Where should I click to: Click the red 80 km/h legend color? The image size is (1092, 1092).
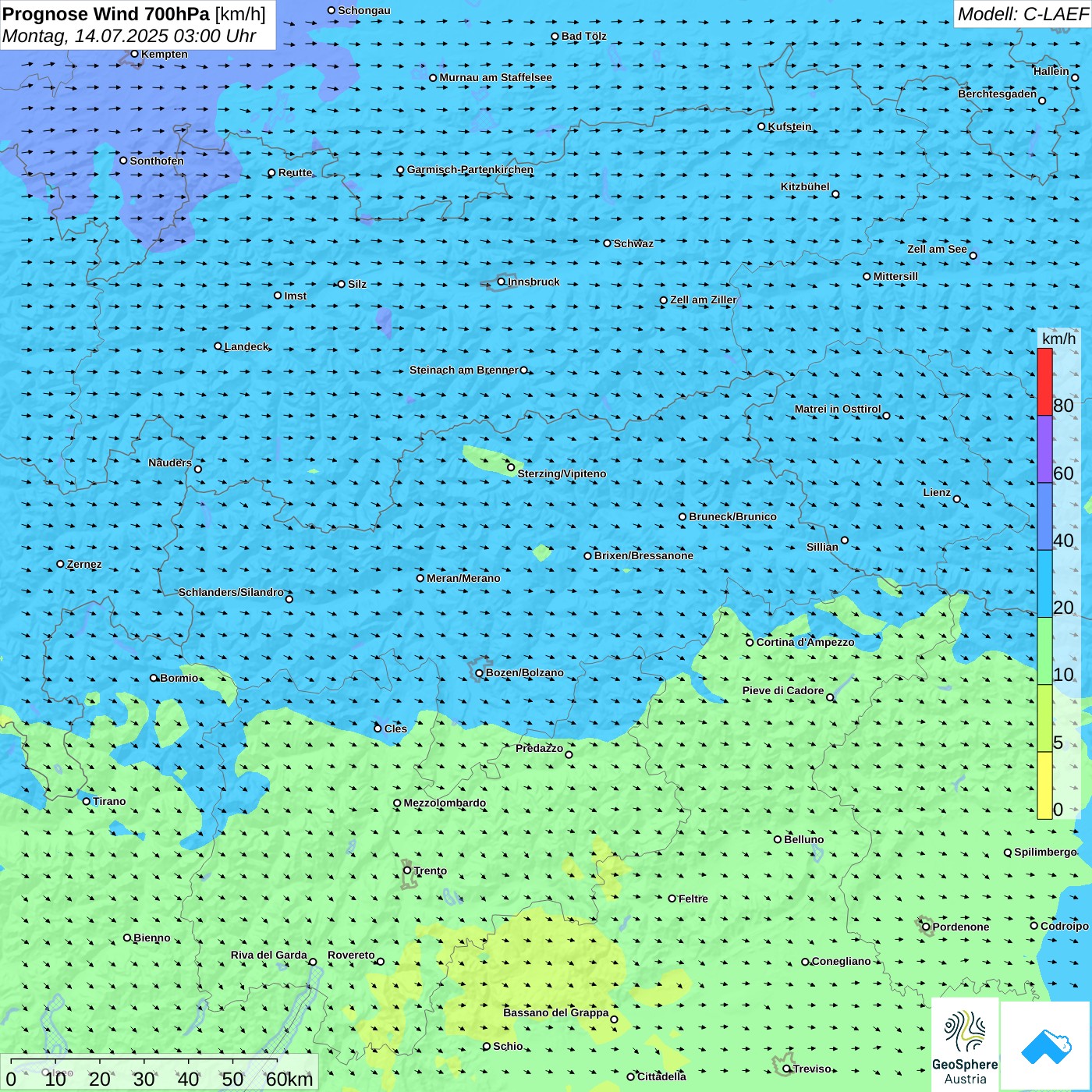1044,381
